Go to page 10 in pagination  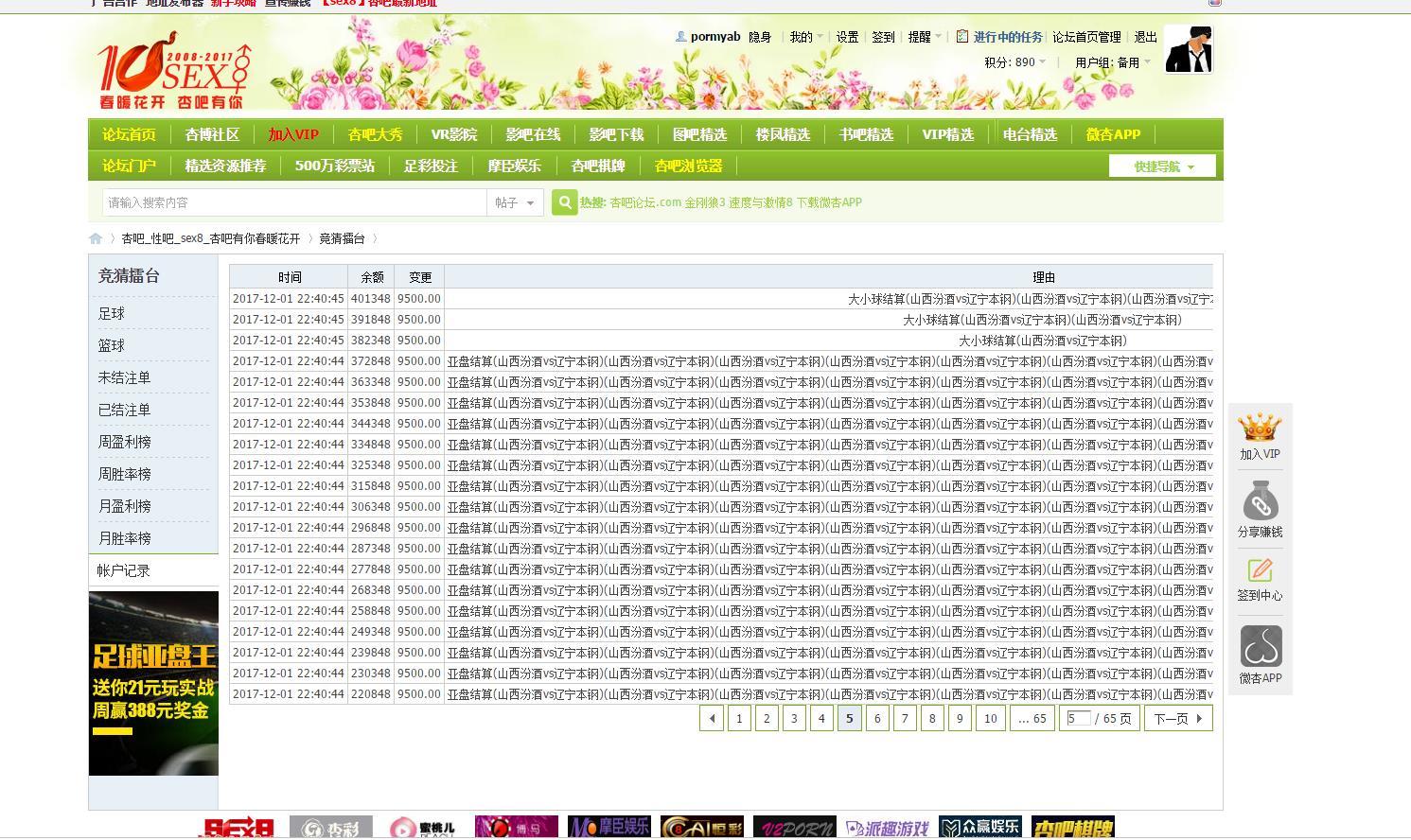click(990, 718)
